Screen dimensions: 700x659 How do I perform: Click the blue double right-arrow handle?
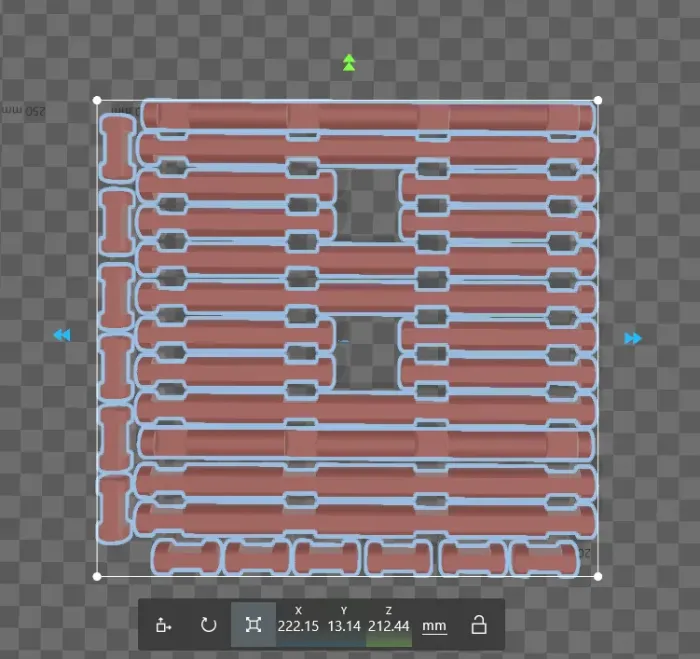pyautogui.click(x=633, y=338)
